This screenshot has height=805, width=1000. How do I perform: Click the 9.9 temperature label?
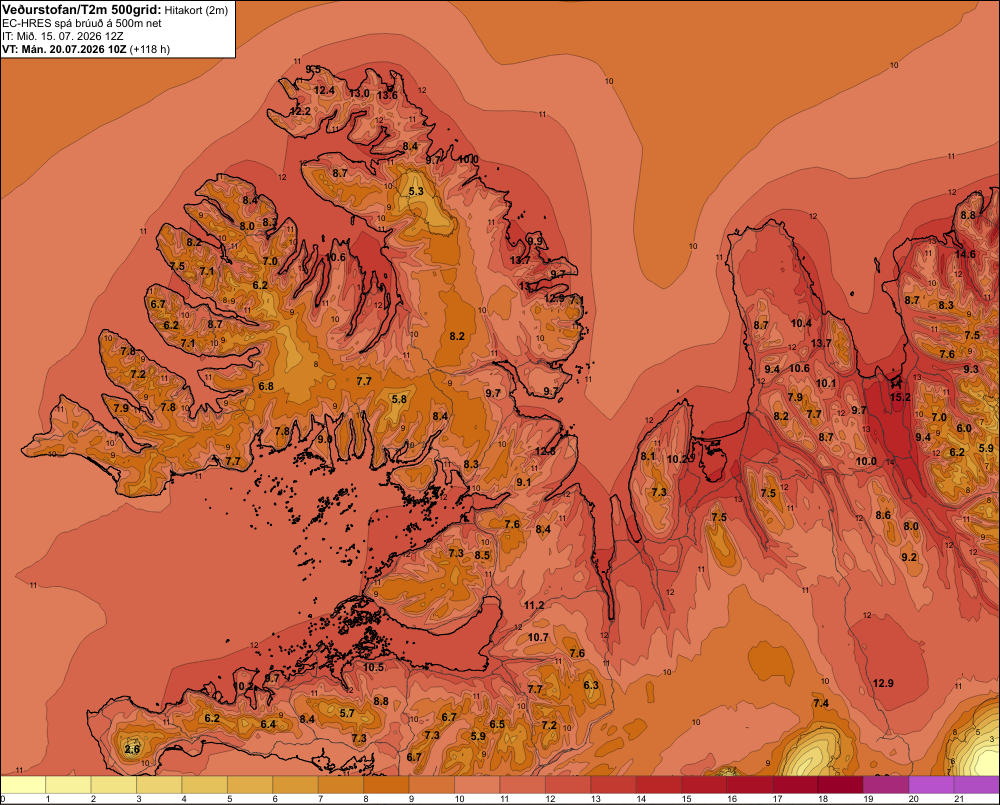point(536,240)
